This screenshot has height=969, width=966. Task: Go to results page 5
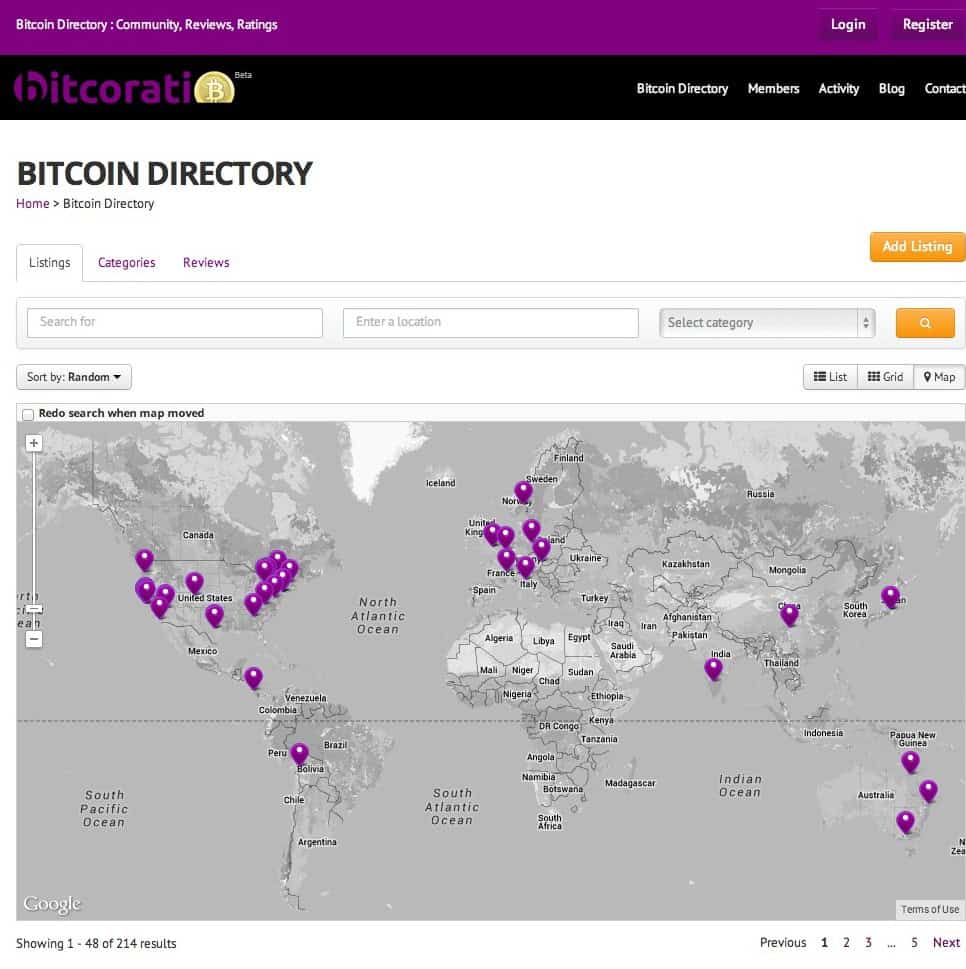(x=914, y=942)
